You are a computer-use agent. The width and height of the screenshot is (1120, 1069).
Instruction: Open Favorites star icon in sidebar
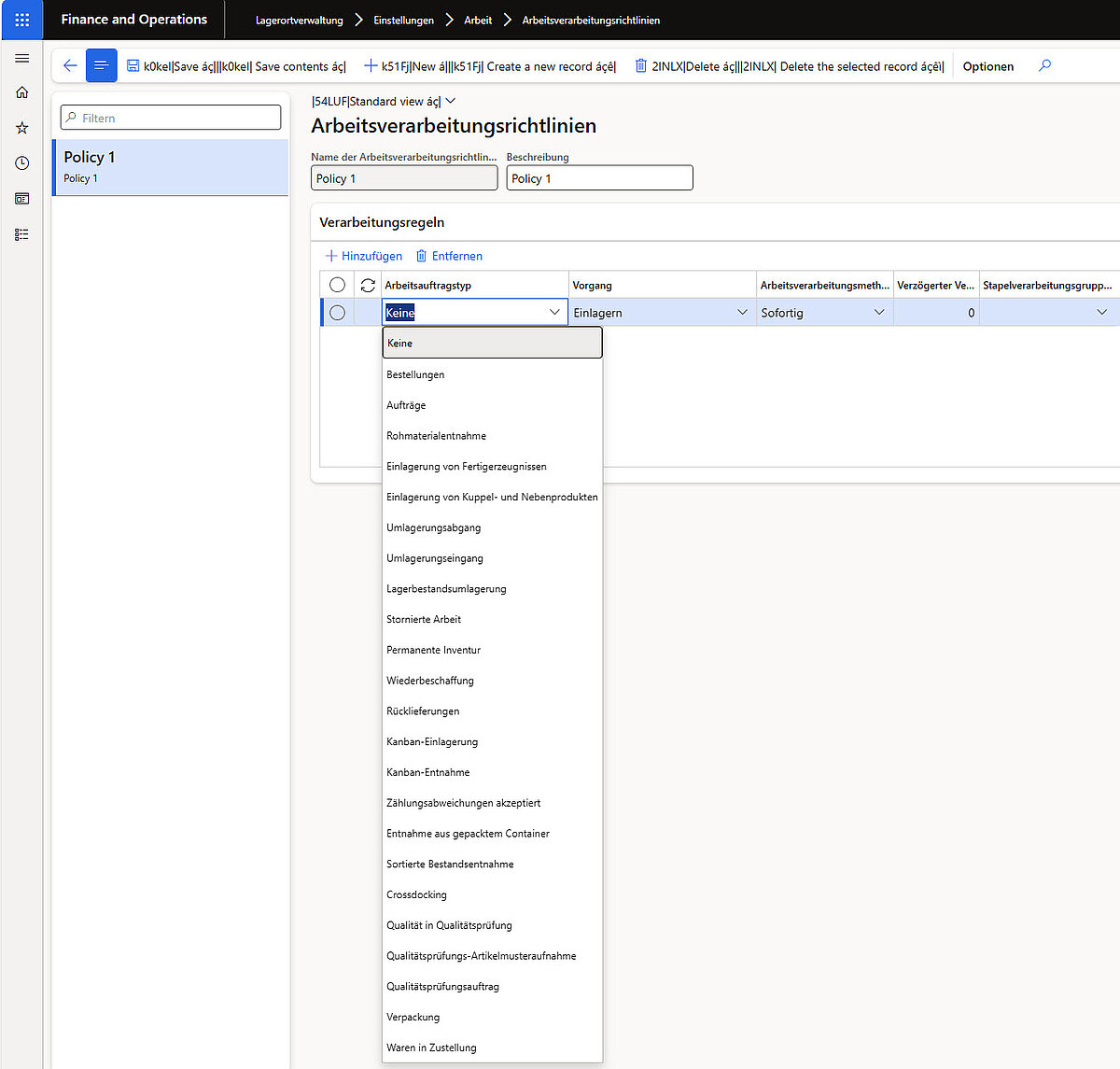point(21,128)
